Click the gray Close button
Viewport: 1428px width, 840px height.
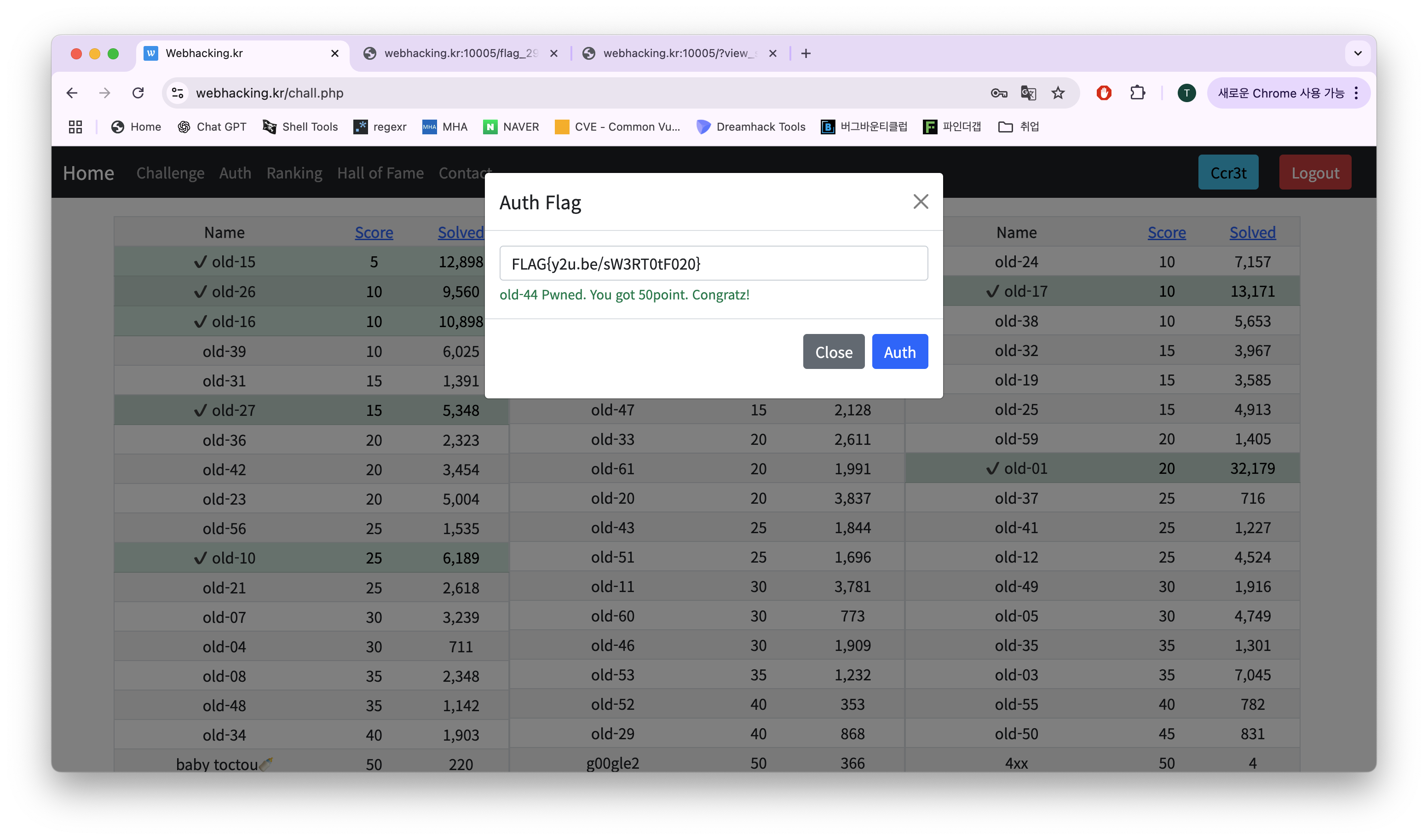click(833, 352)
